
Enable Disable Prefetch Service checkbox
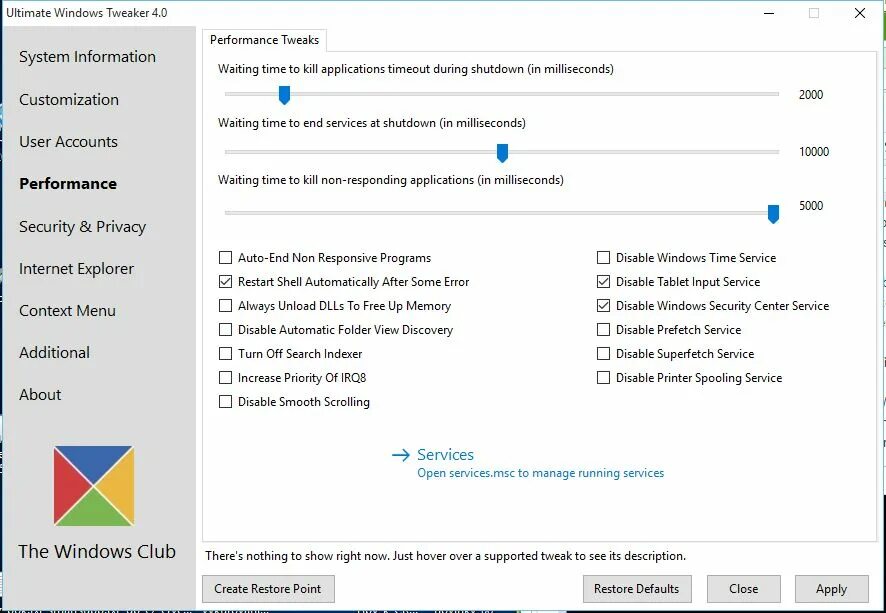tap(603, 329)
